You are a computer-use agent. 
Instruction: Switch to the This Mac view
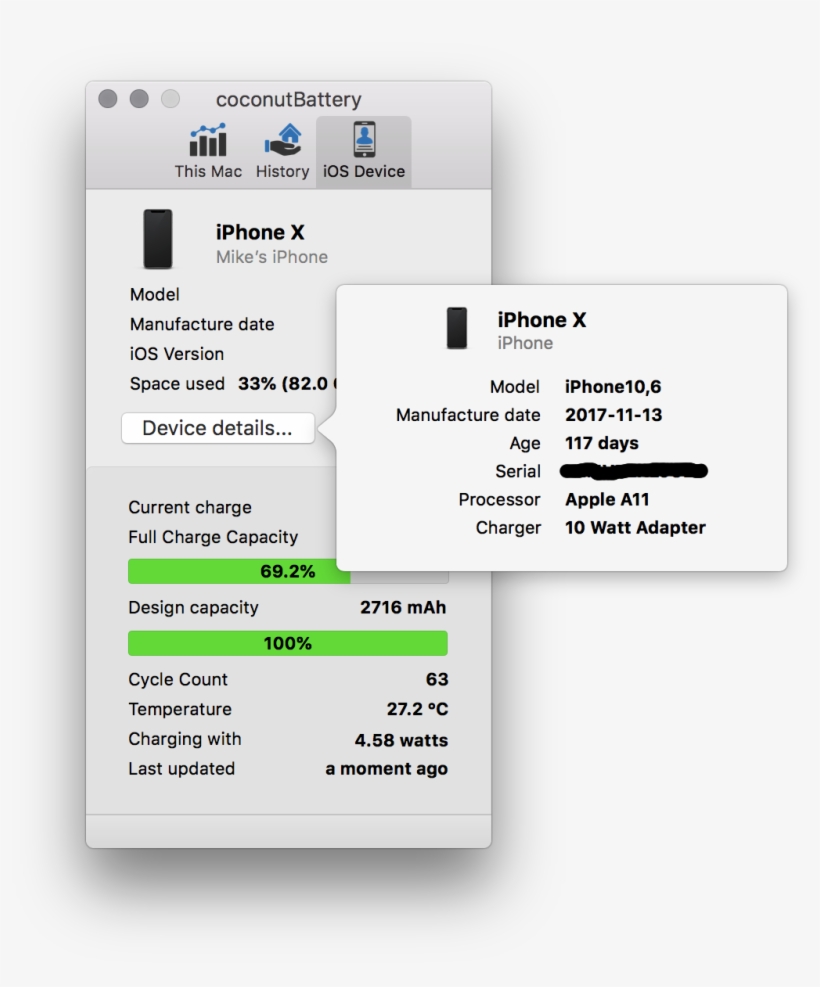[x=207, y=148]
